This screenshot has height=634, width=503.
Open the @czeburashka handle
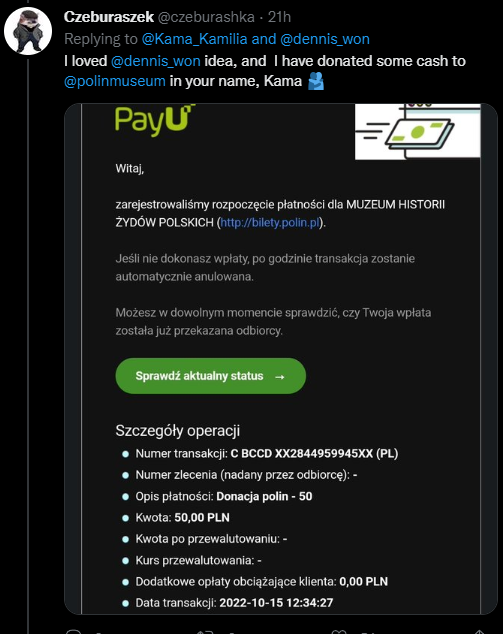coord(206,17)
